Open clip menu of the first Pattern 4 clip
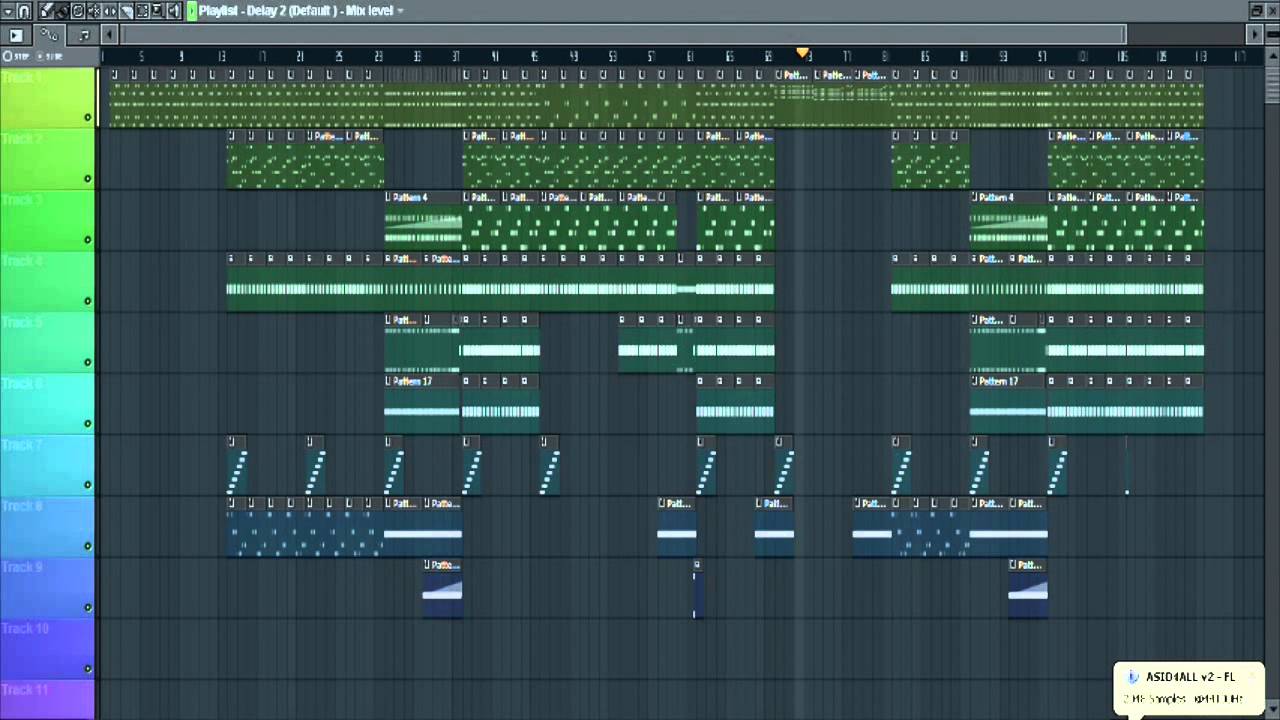Viewport: 1280px width, 720px height. point(389,197)
